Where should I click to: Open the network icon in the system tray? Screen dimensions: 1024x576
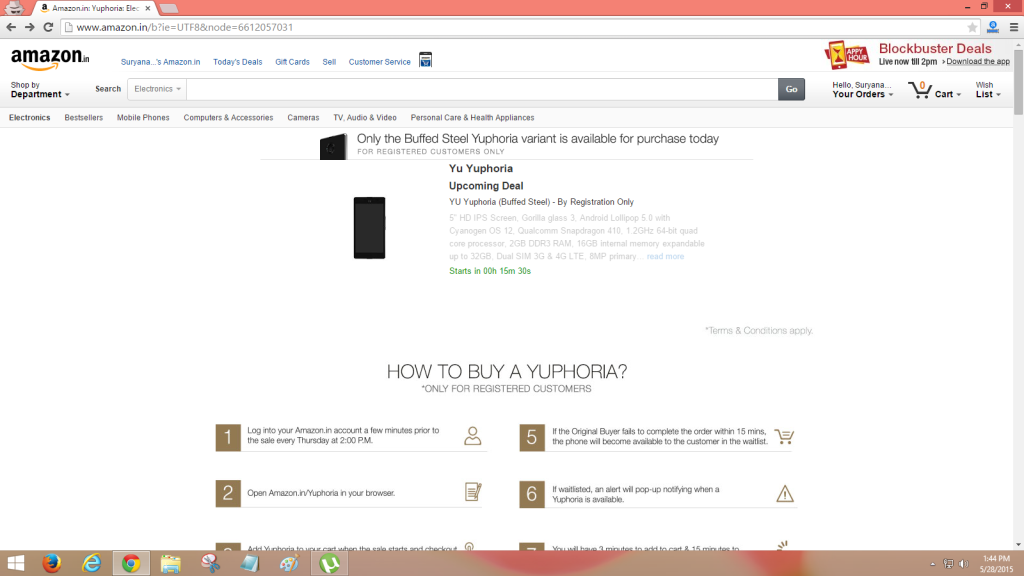[948, 564]
